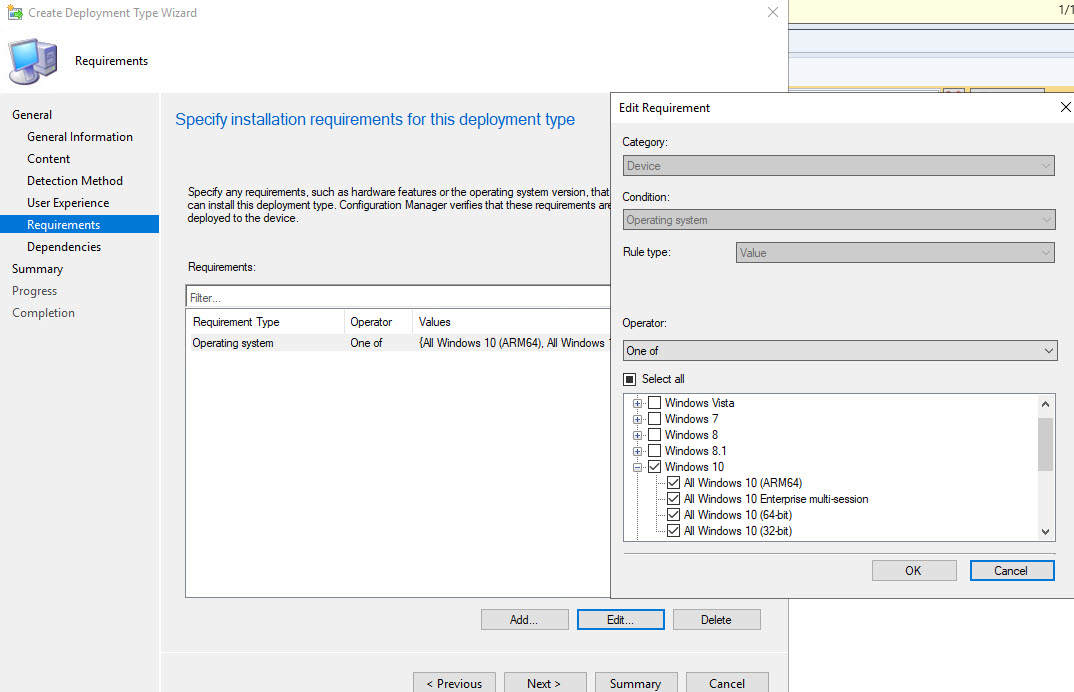Viewport: 1074px width, 692px height.
Task: Uncheck All Windows 10 (ARM64)
Action: (x=673, y=482)
